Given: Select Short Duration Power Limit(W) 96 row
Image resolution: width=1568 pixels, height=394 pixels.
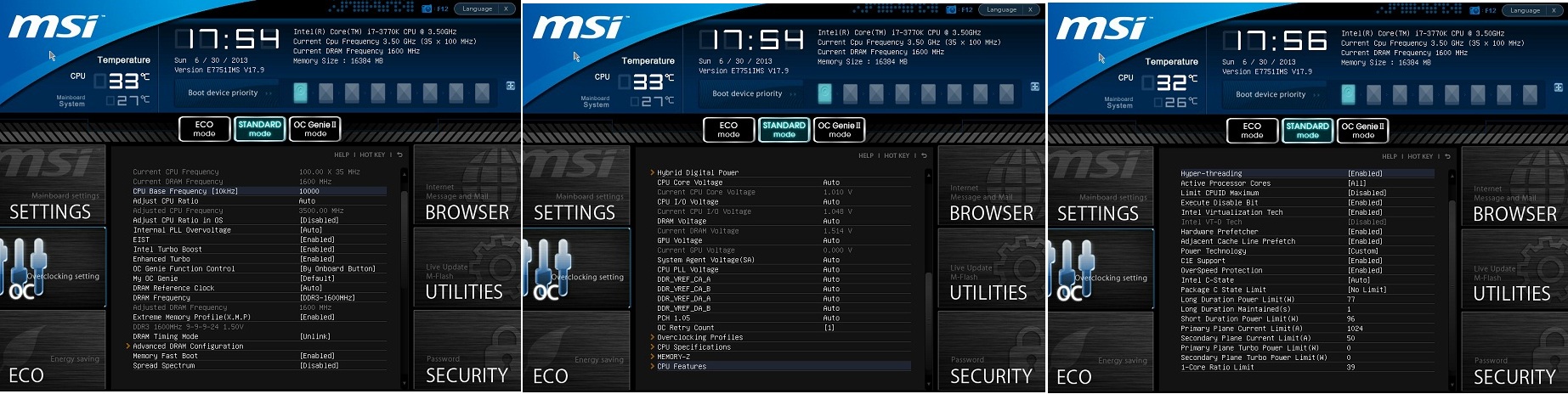Looking at the screenshot, I should coord(1307,318).
